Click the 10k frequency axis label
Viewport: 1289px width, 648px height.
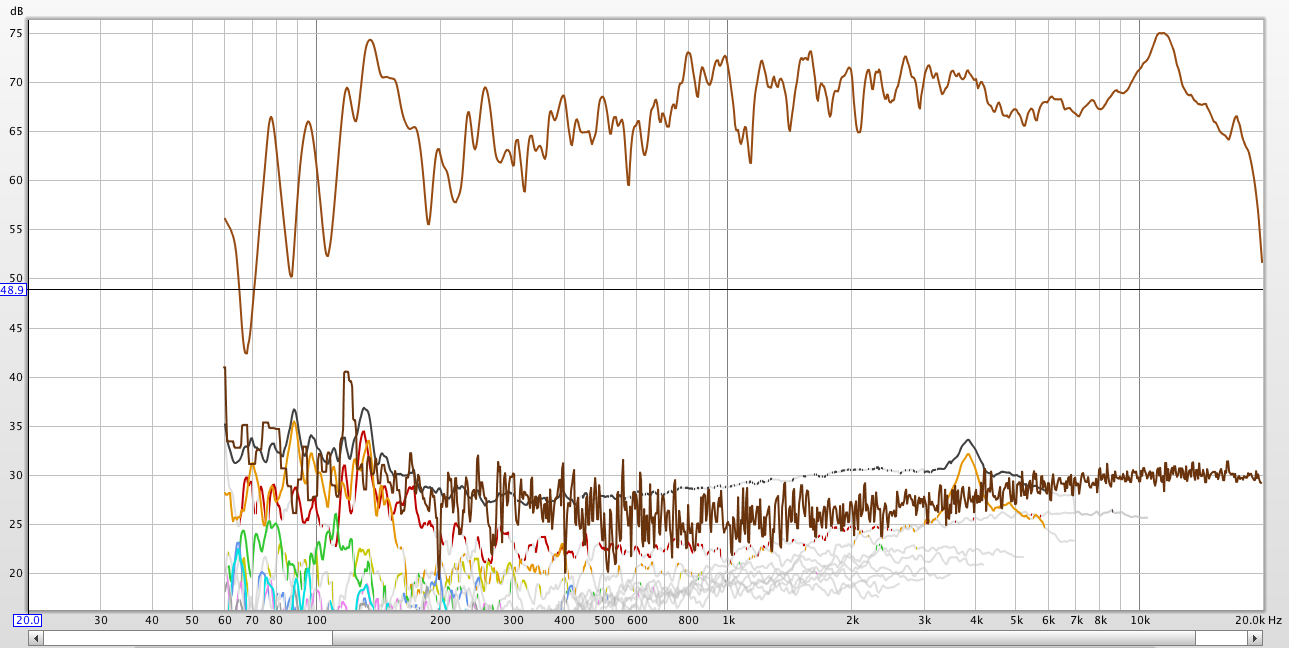[1140, 620]
